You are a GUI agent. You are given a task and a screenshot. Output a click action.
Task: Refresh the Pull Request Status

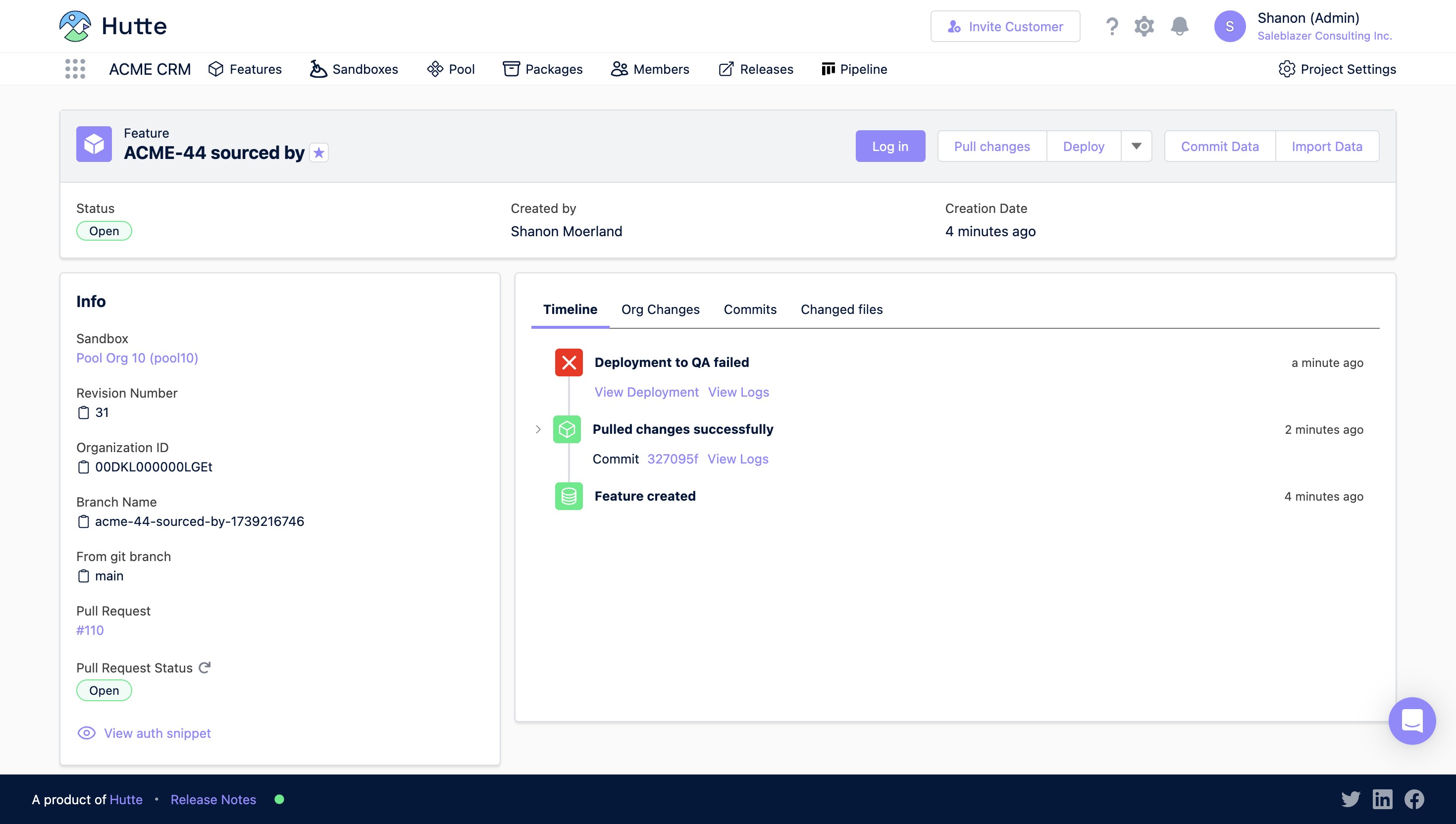pos(205,668)
